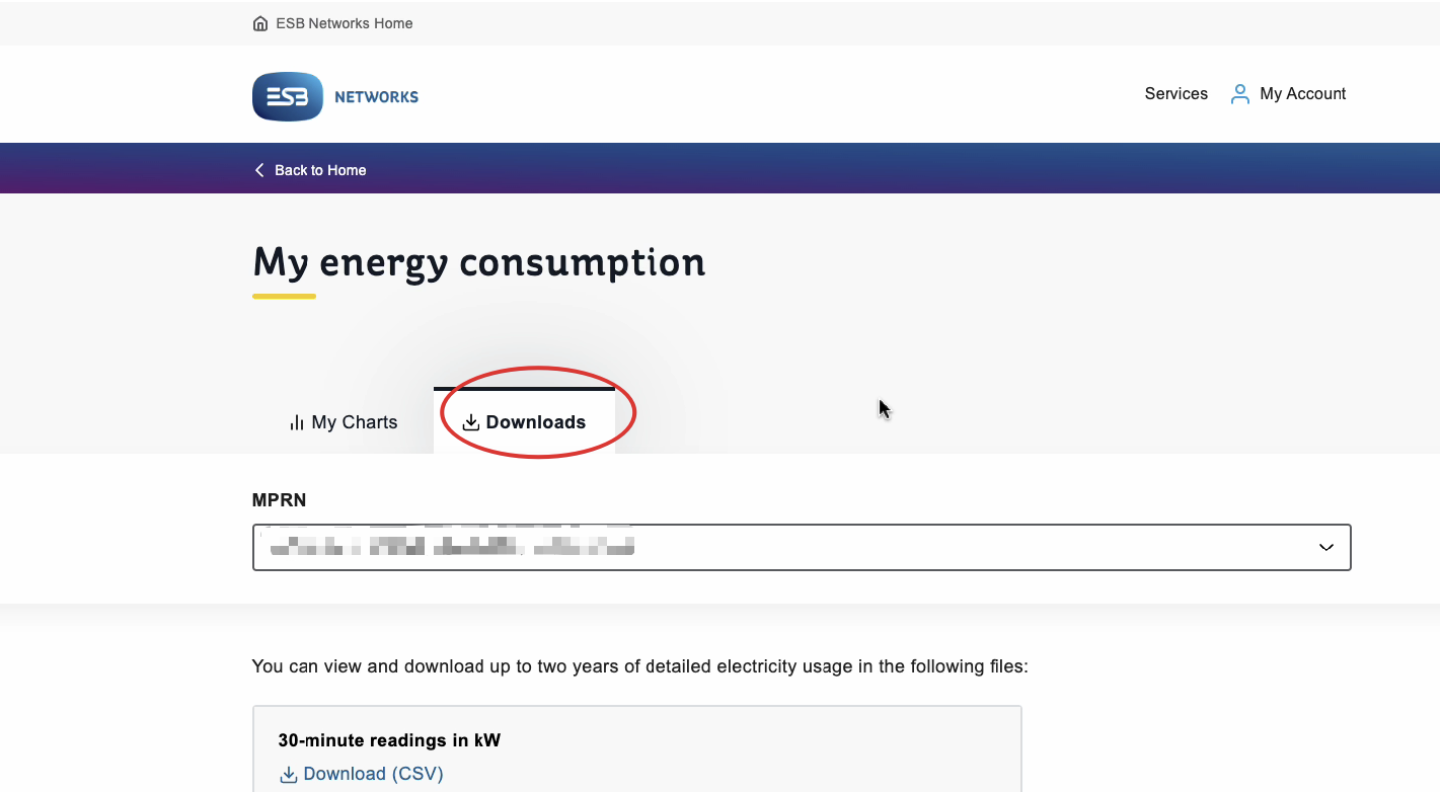Go back via the Back to Home link
Image resolution: width=1440 pixels, height=806 pixels.
[x=320, y=170]
